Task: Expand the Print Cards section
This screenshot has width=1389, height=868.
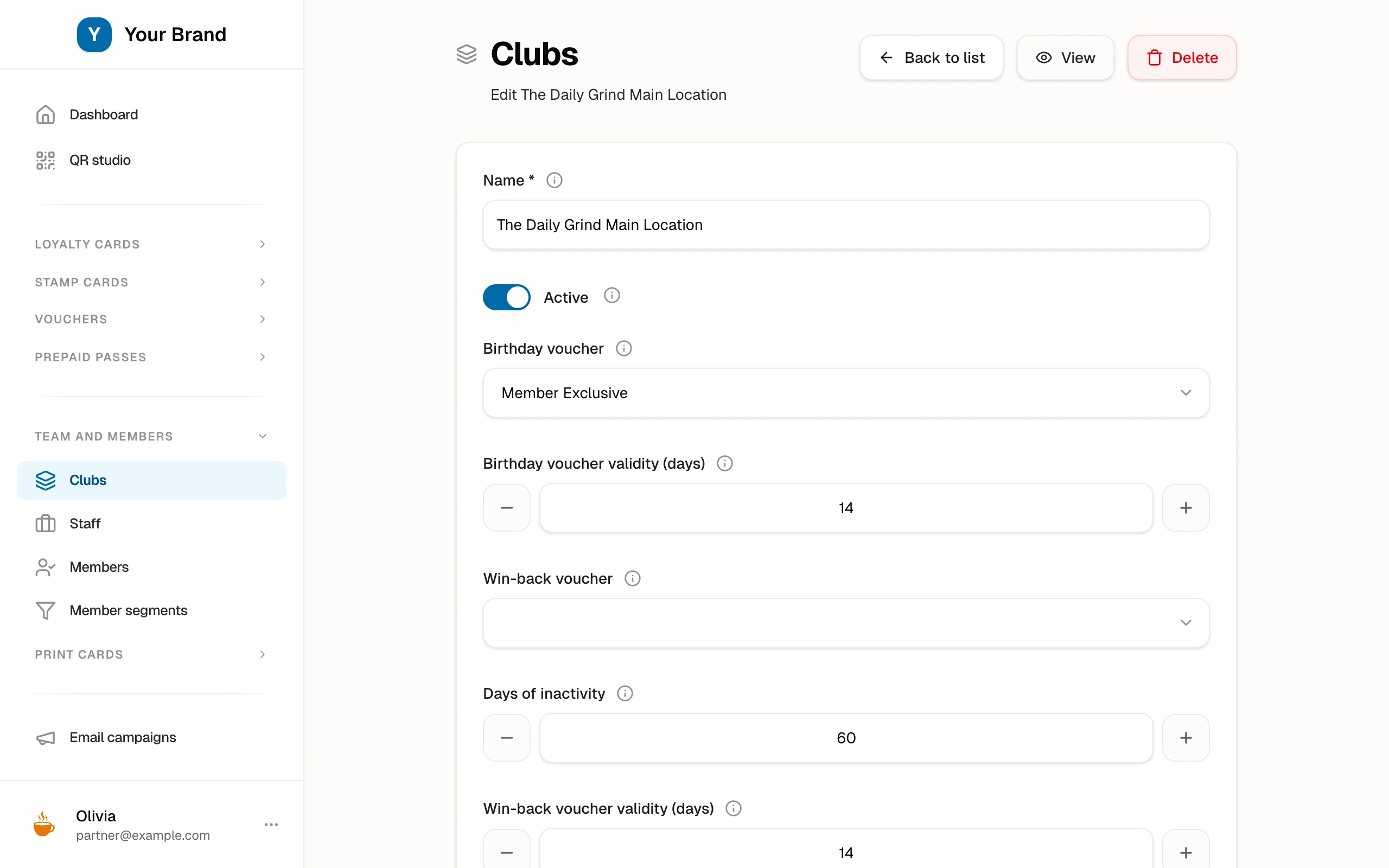Action: pyautogui.click(x=151, y=654)
